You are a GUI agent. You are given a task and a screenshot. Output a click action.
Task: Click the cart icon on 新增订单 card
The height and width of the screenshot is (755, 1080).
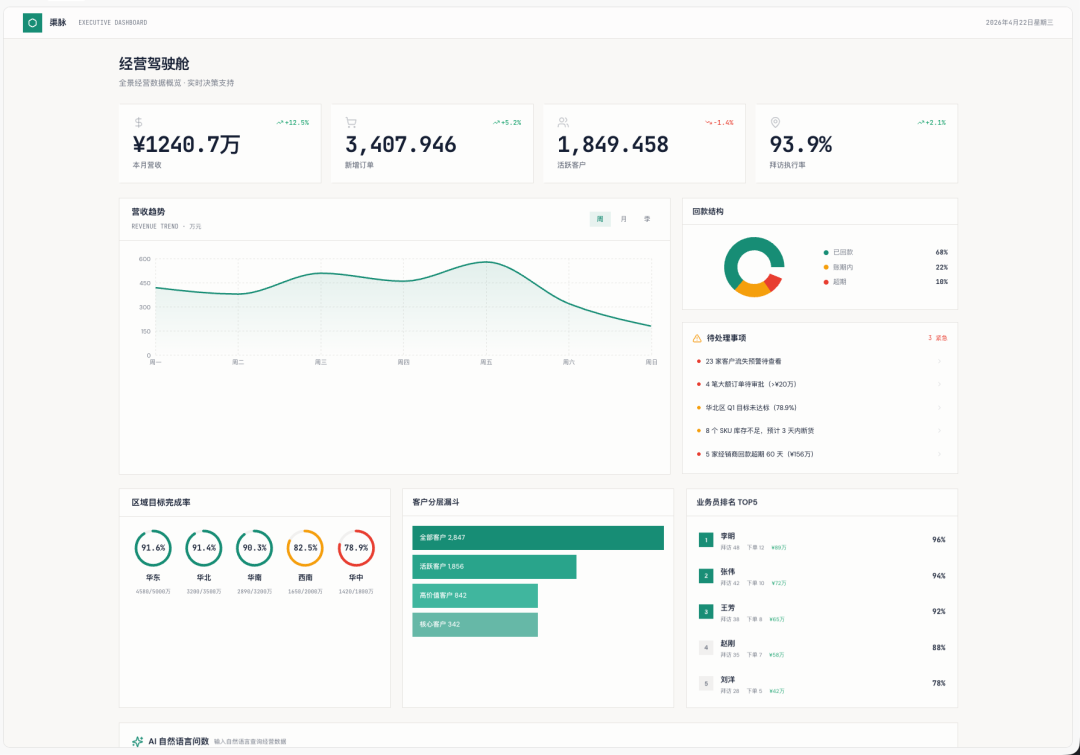[x=351, y=123]
